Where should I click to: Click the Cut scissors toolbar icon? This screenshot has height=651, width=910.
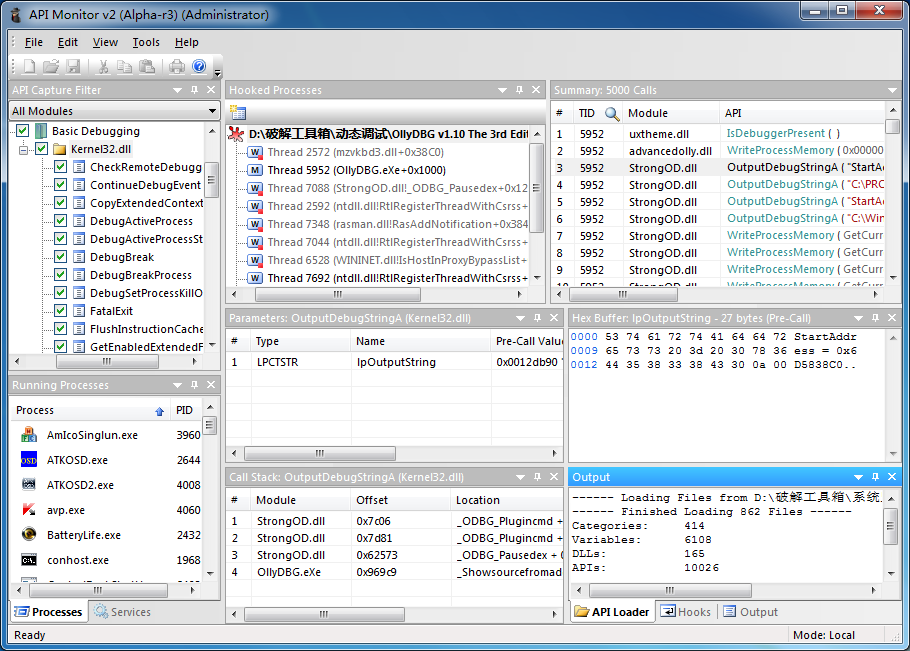(x=103, y=67)
